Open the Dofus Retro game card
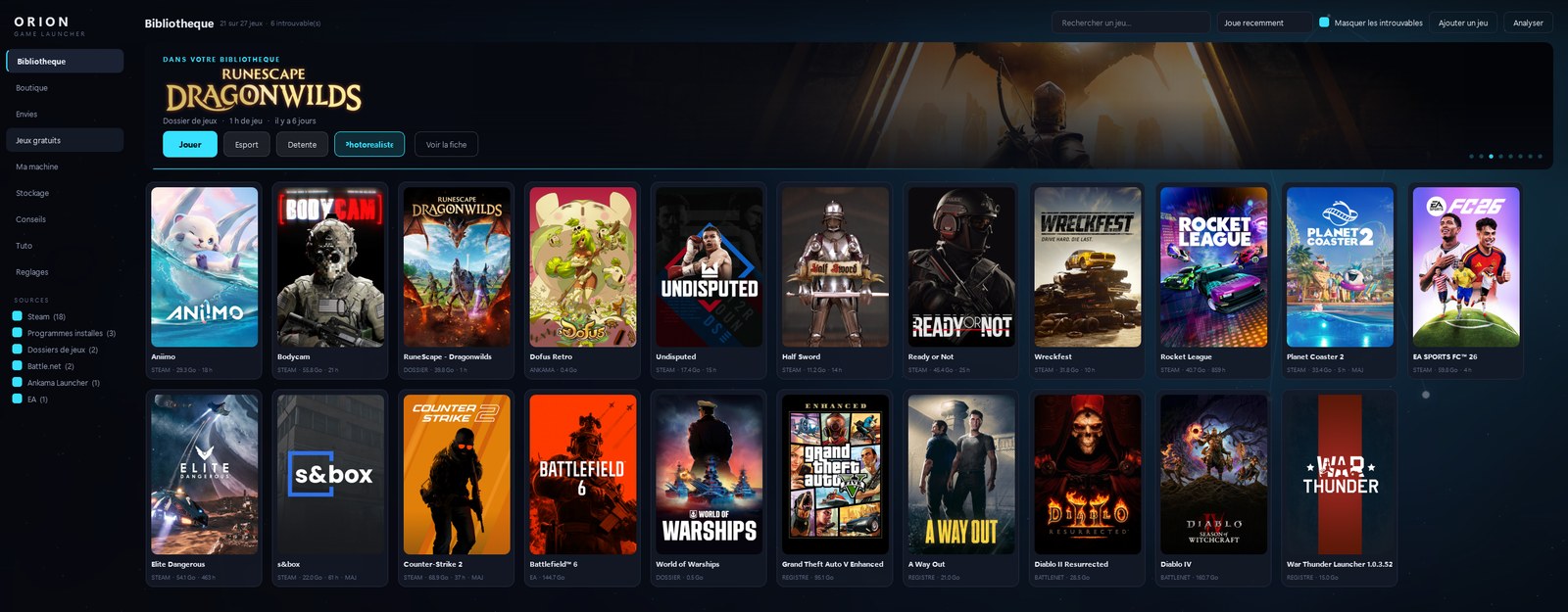 583,281
